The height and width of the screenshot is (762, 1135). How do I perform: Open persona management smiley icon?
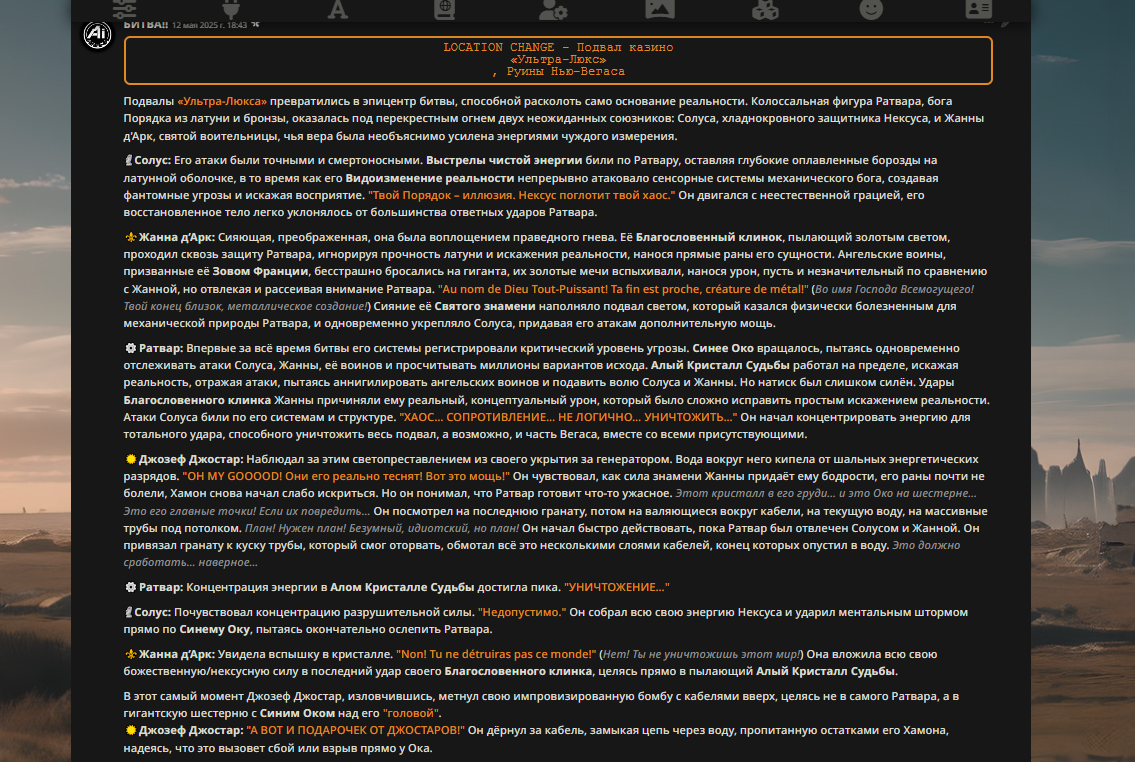pyautogui.click(x=871, y=9)
